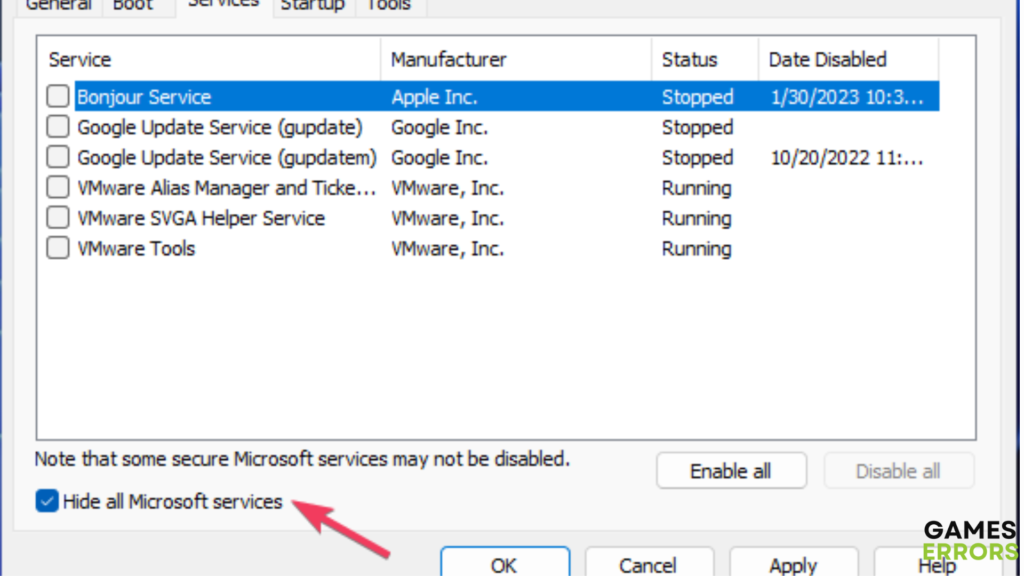Sort services by Status header
This screenshot has height=576, width=1024.
(x=704, y=60)
